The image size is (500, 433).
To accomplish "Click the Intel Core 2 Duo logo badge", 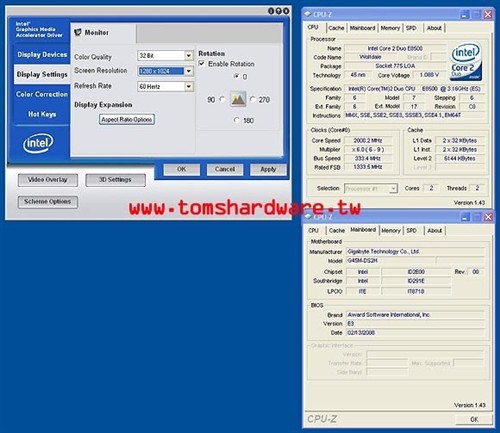I will pos(466,62).
